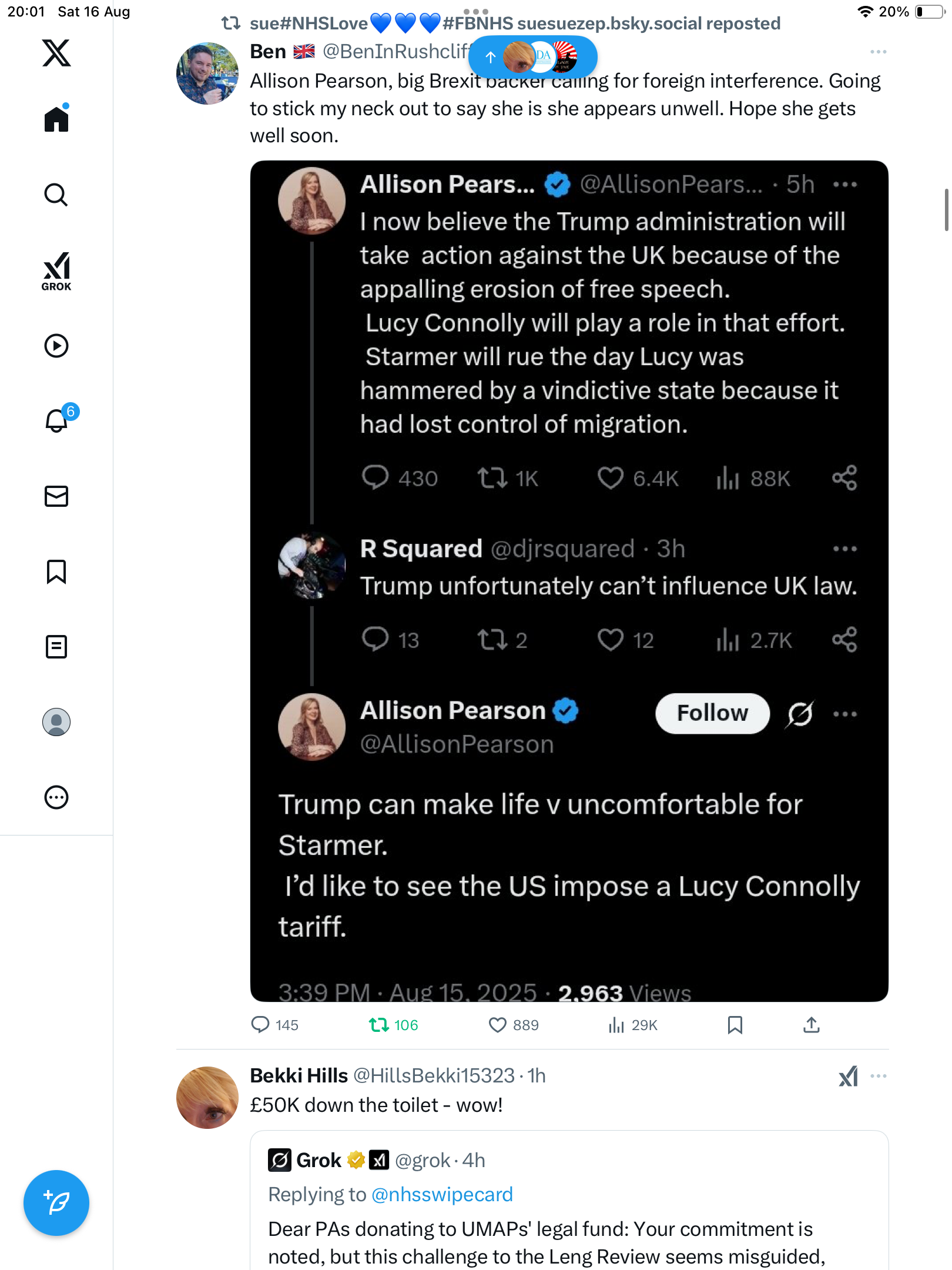
Task: Toggle the like heart on Ben's post
Action: pos(498,1025)
